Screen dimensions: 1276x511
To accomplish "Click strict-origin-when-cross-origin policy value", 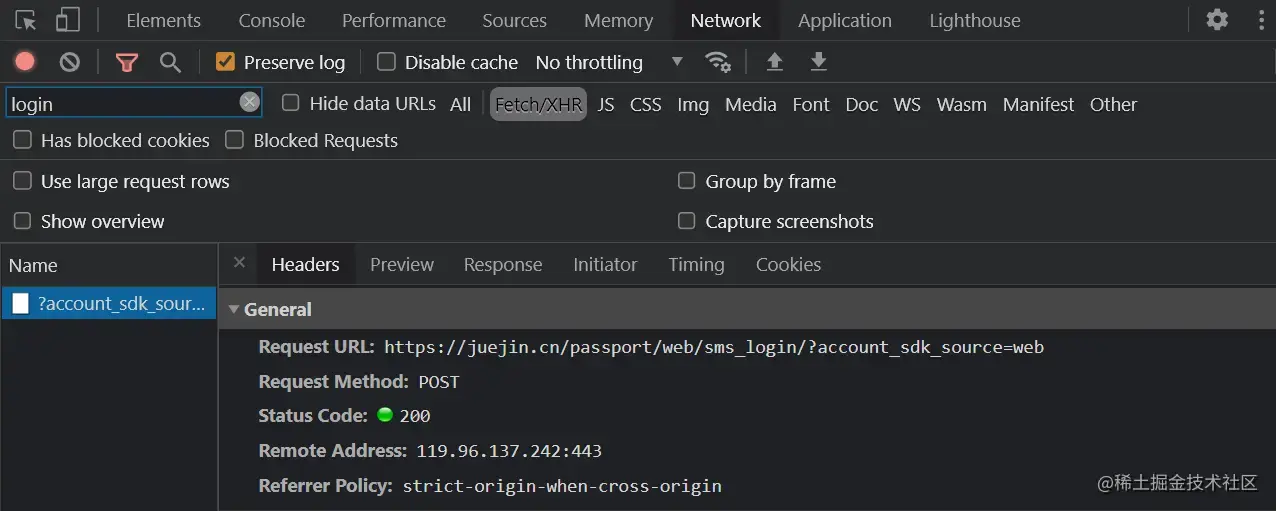I will click(x=562, y=486).
